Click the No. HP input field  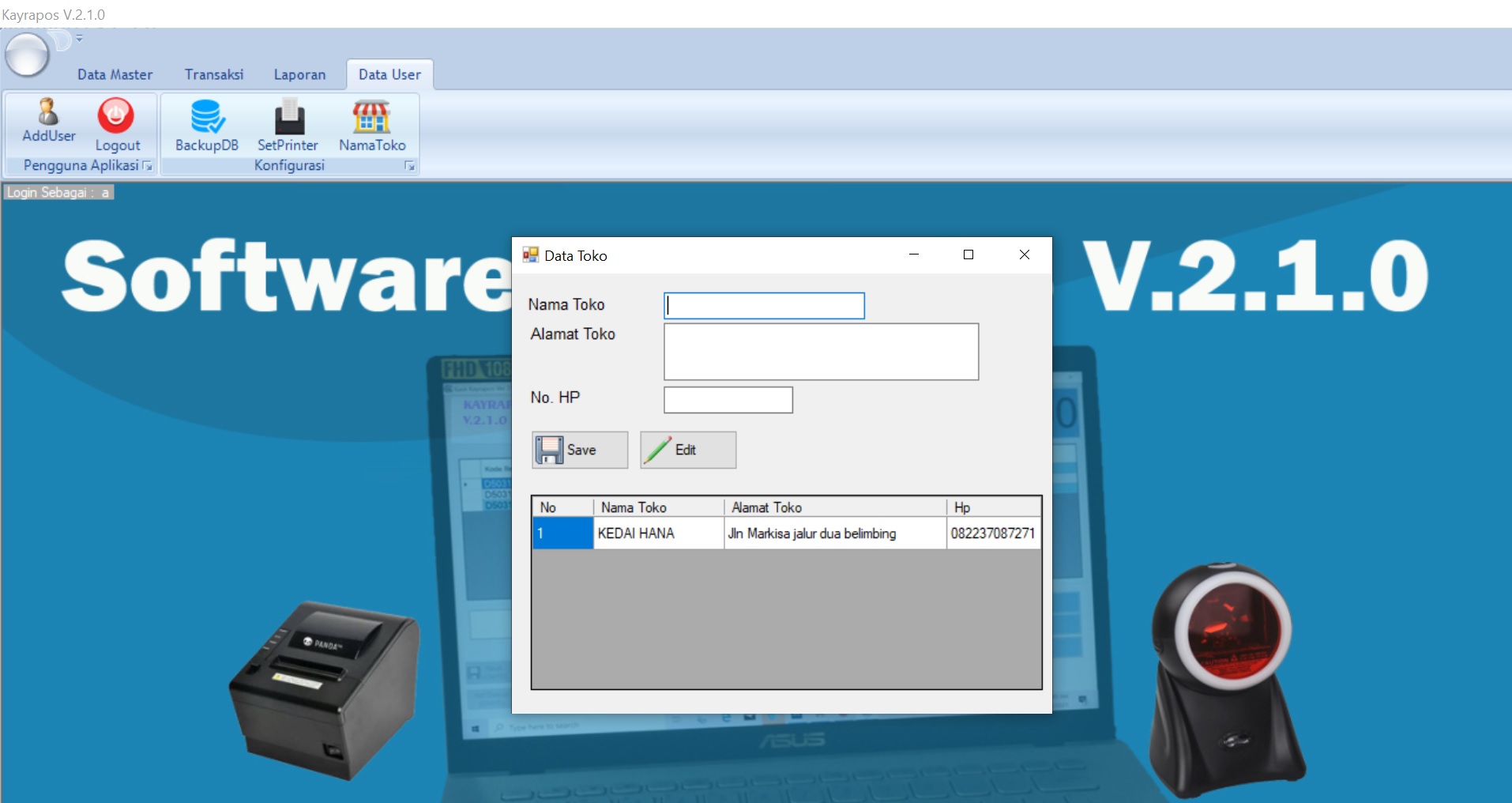(728, 400)
